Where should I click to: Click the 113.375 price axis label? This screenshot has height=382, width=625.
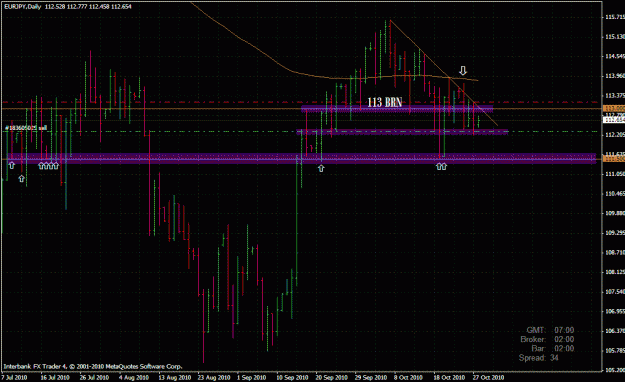tap(614, 95)
